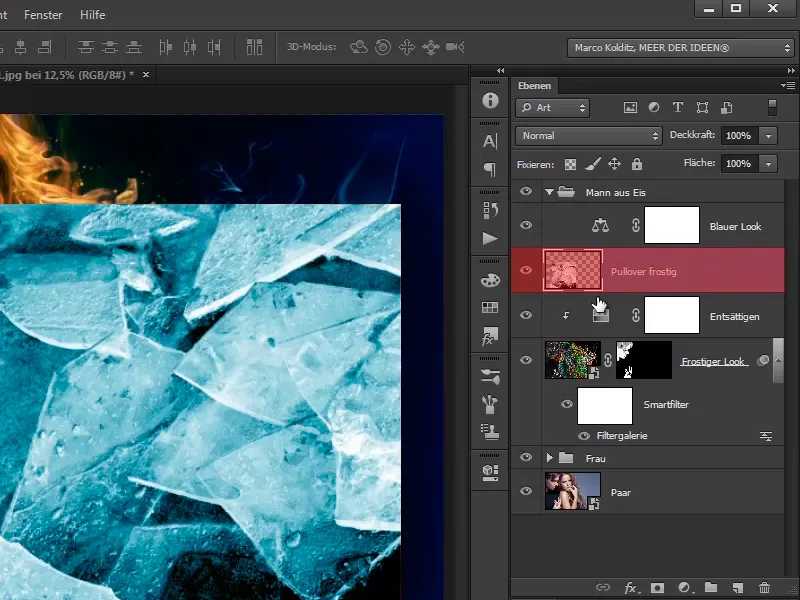Viewport: 800px width, 600px height.
Task: Toggle Smartfilter visibility eye
Action: click(x=566, y=405)
